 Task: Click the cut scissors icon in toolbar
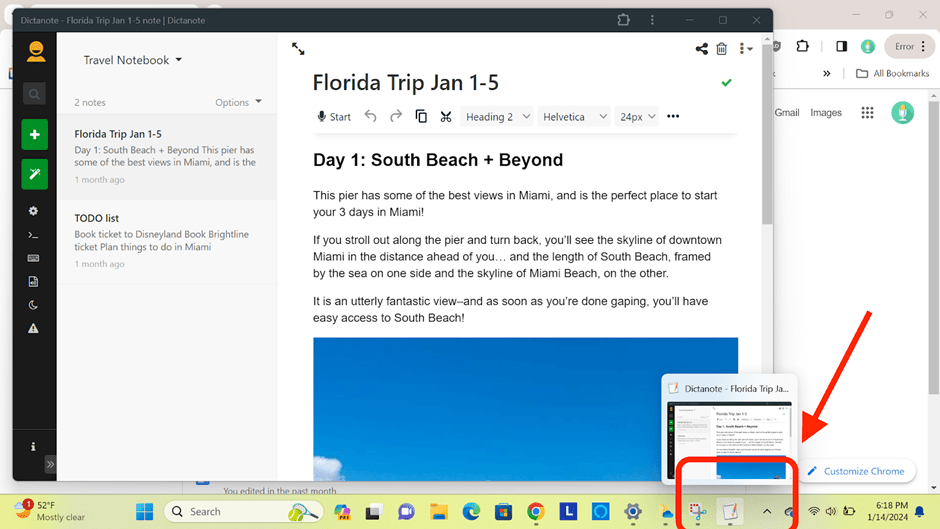(x=445, y=116)
